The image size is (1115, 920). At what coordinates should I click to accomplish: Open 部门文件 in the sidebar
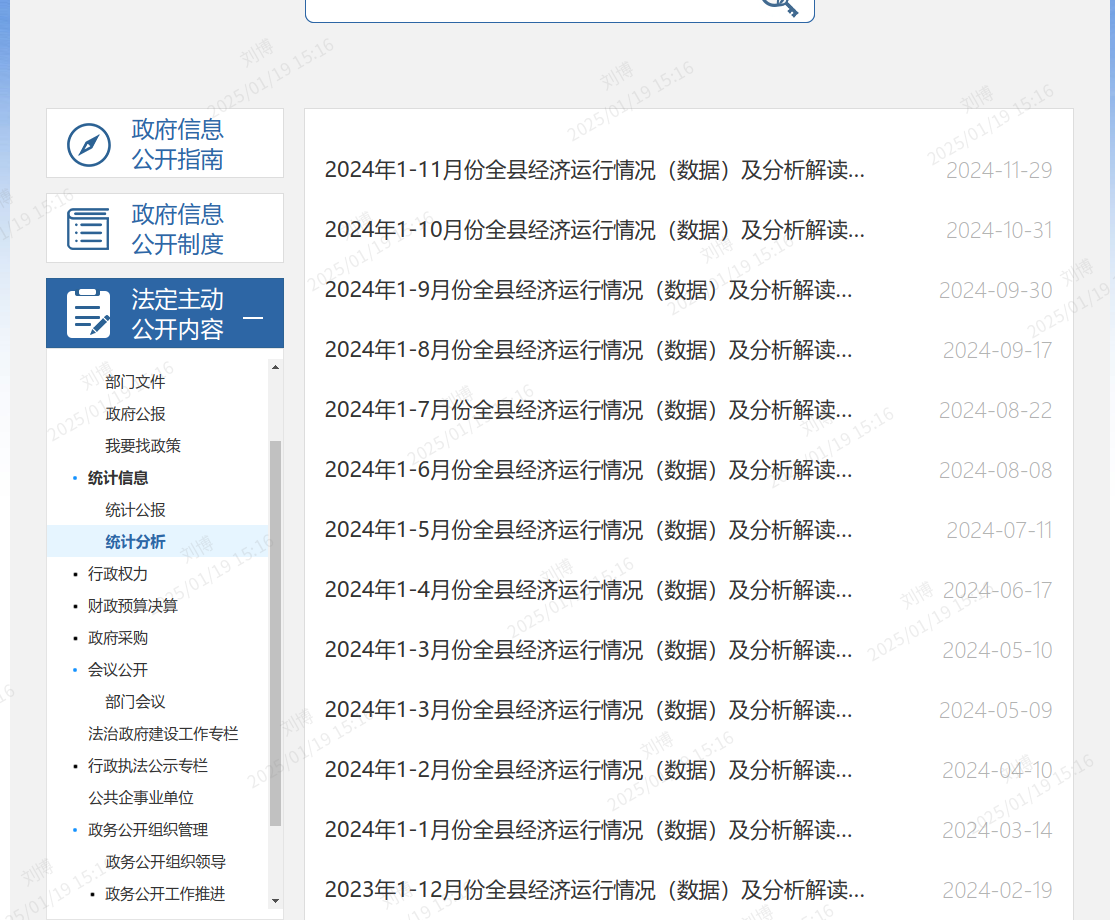pos(135,382)
